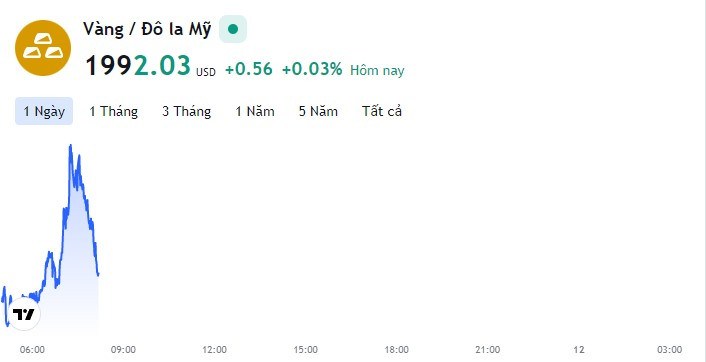
Task: Click the +0.03% percent change
Action: 312,69
